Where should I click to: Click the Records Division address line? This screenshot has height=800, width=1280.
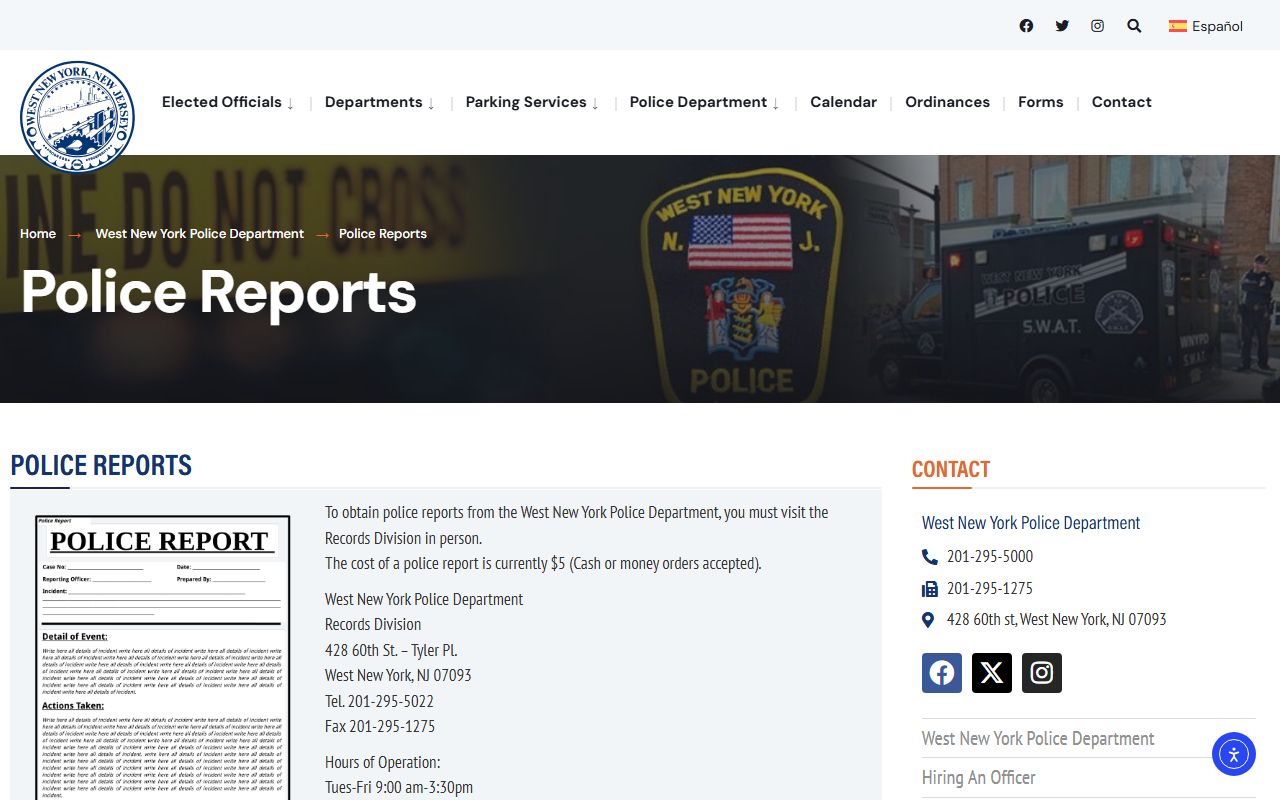coord(373,625)
